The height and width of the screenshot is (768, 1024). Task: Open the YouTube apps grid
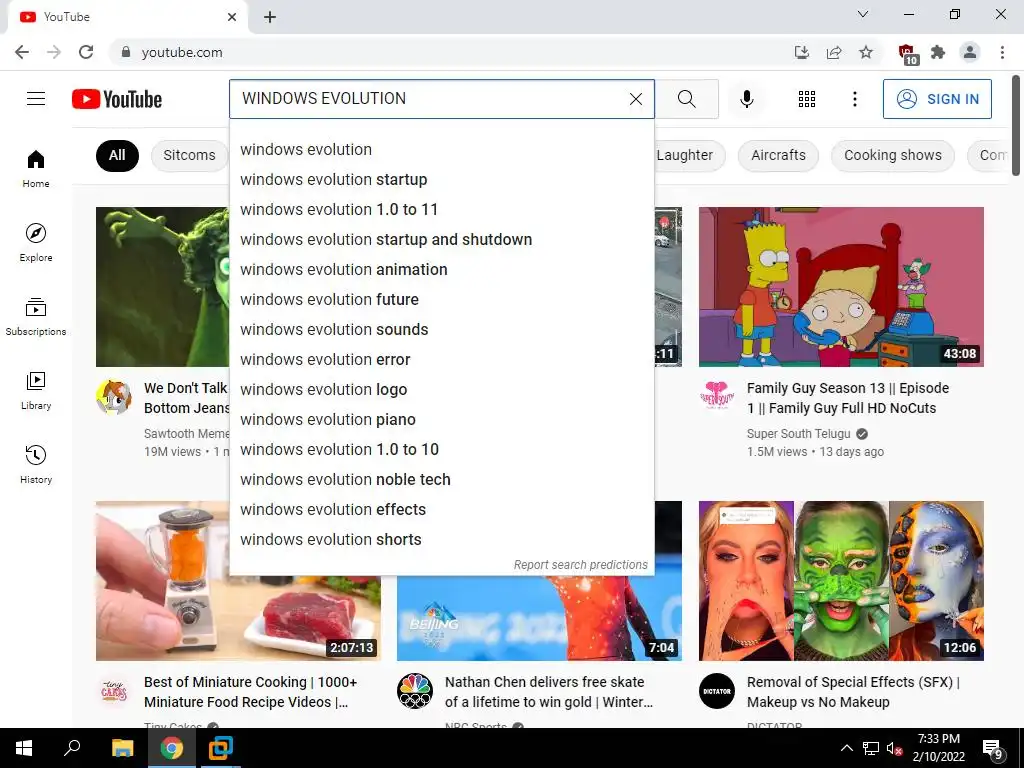pyautogui.click(x=807, y=99)
